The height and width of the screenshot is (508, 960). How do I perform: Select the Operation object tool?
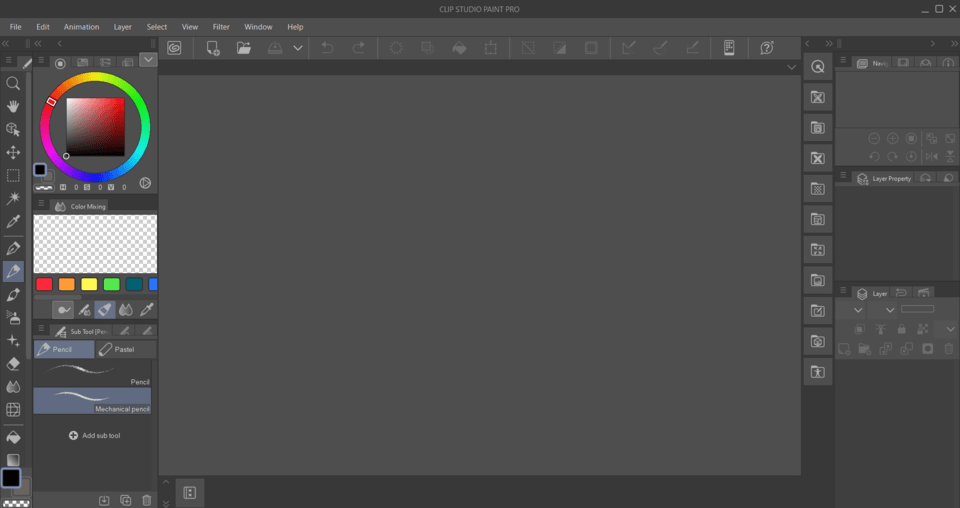(x=13, y=129)
